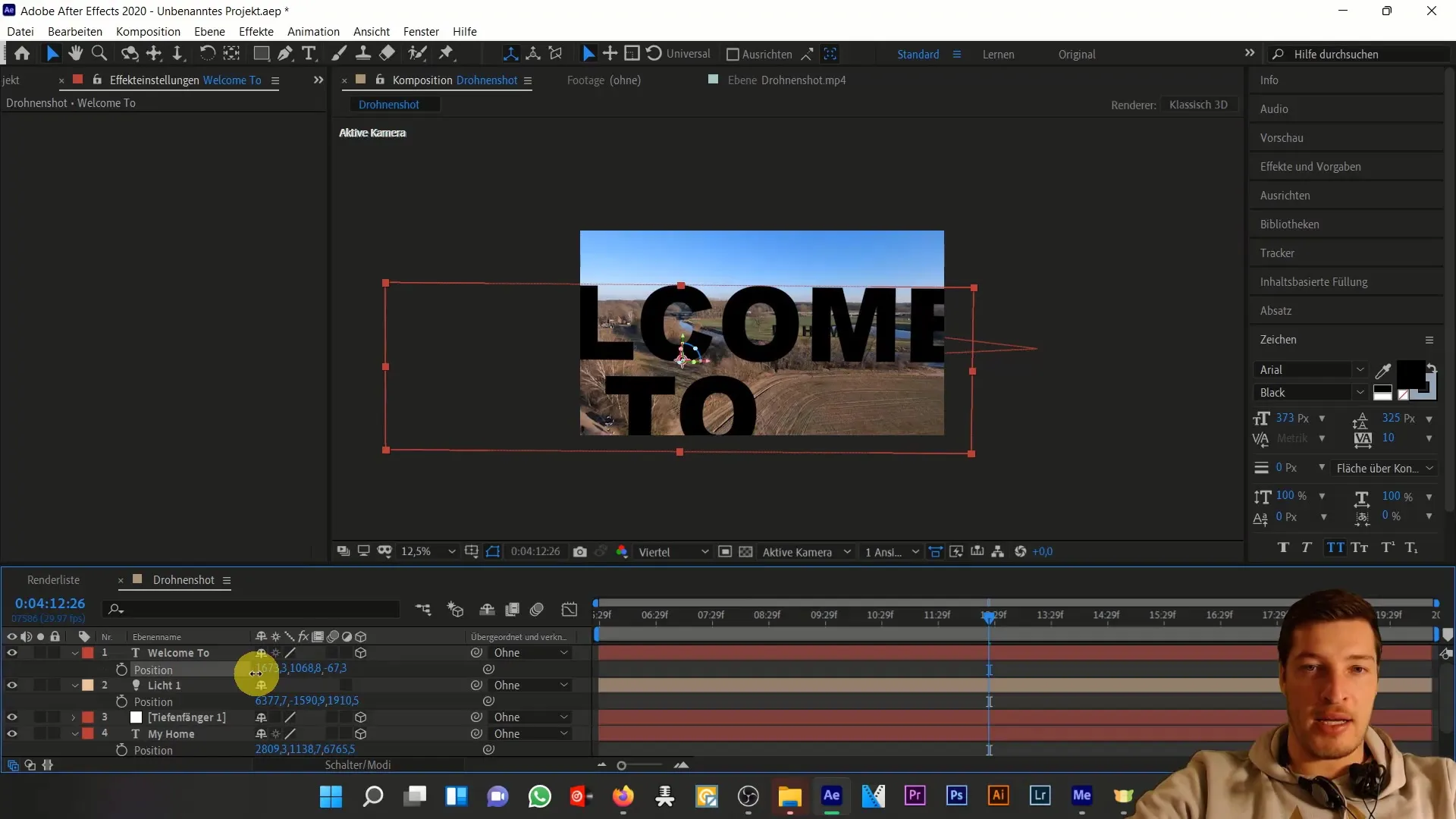
Task: Click the motion tracker icon in sidebar
Action: click(x=1277, y=252)
